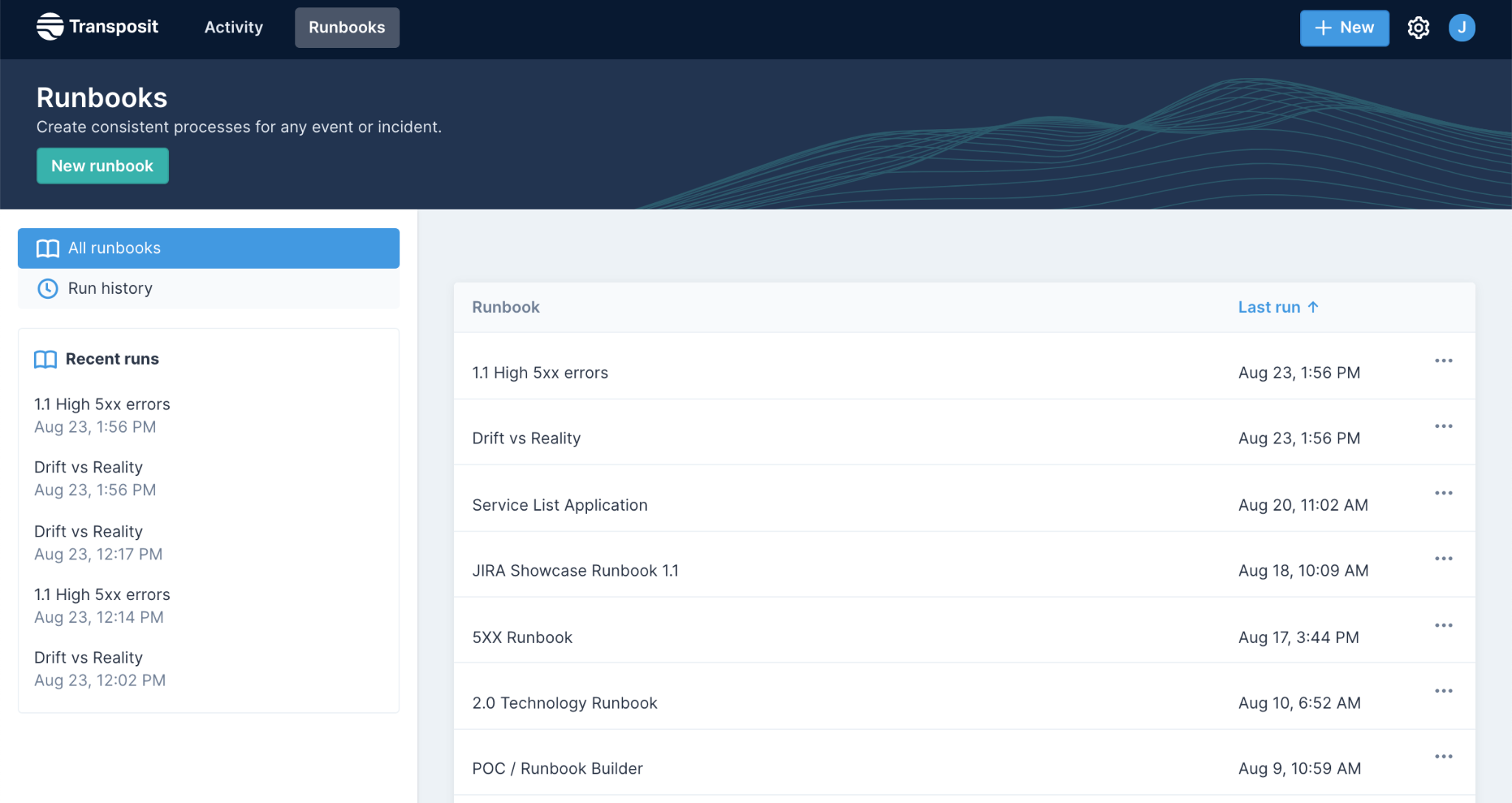Click the Recent runs book icon
The width and height of the screenshot is (1512, 803).
[x=45, y=359]
